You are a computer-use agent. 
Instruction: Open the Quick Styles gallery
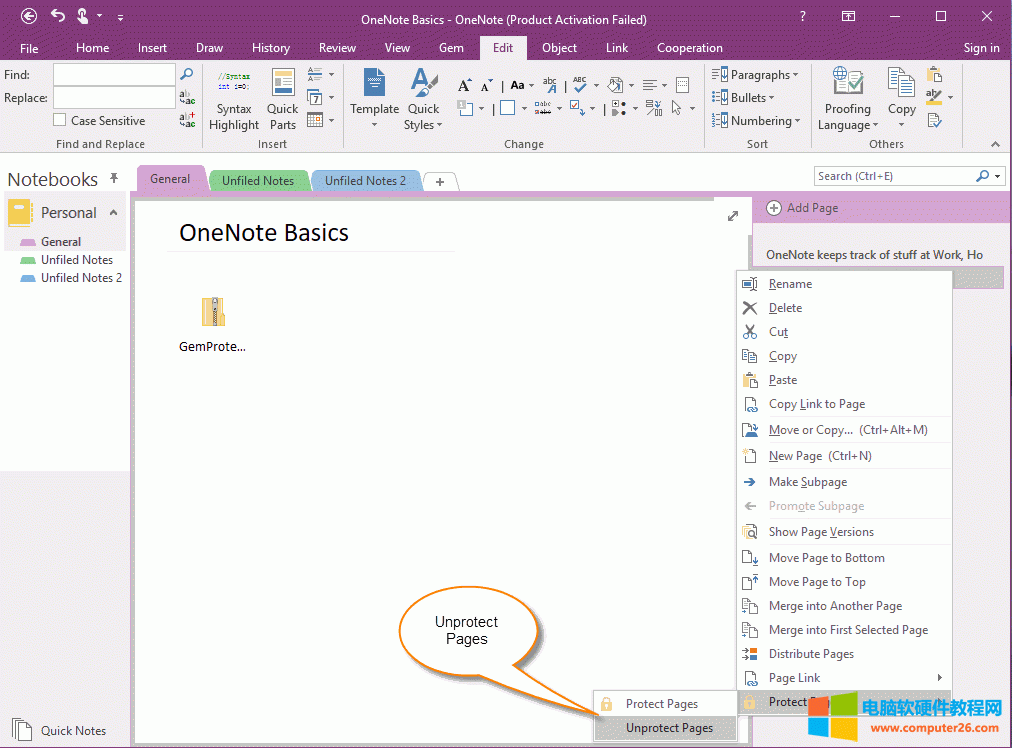423,99
